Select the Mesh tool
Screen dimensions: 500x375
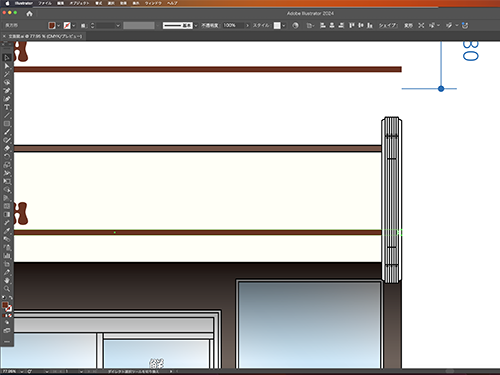click(x=7, y=206)
